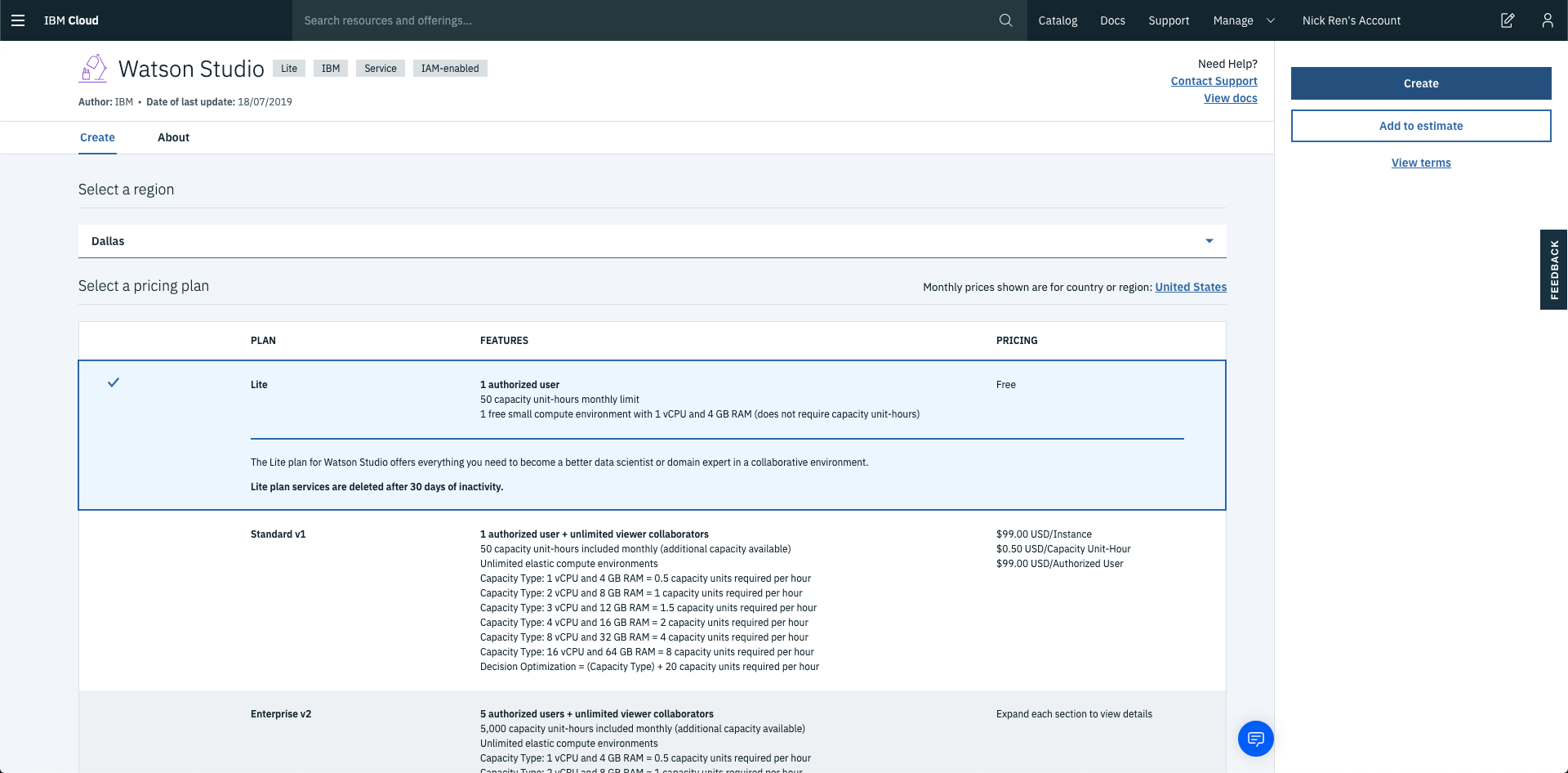Select the Lite plan checkmark
The image size is (1568, 773).
(x=114, y=382)
